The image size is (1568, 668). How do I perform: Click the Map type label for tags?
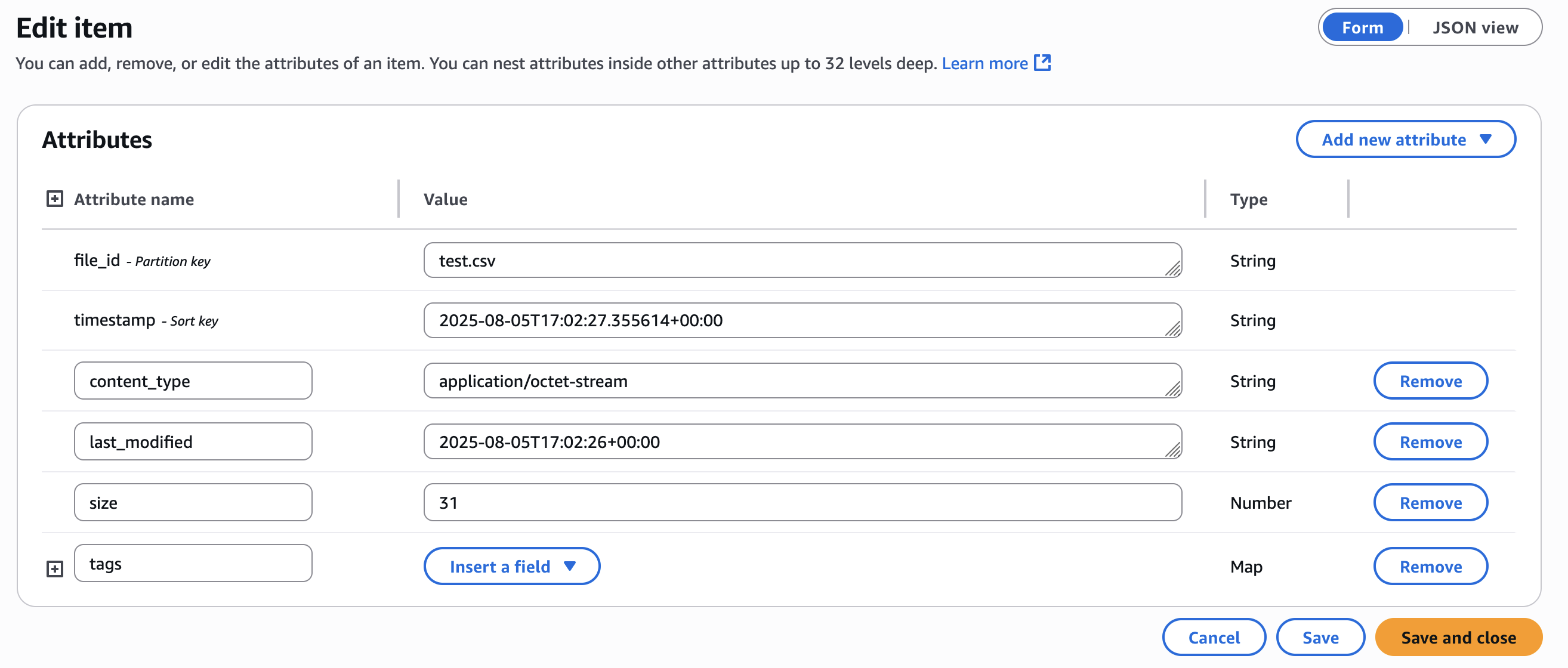coord(1246,567)
